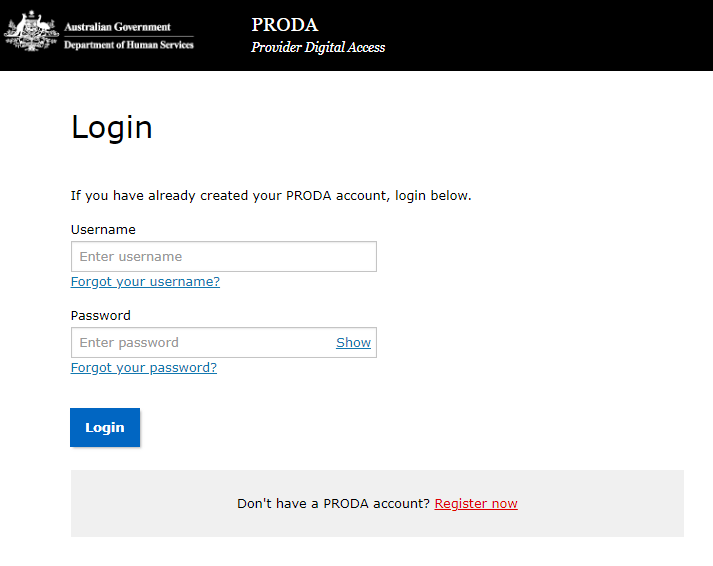Click the Provider Digital Access subtitle
The image size is (713, 566).
point(318,47)
